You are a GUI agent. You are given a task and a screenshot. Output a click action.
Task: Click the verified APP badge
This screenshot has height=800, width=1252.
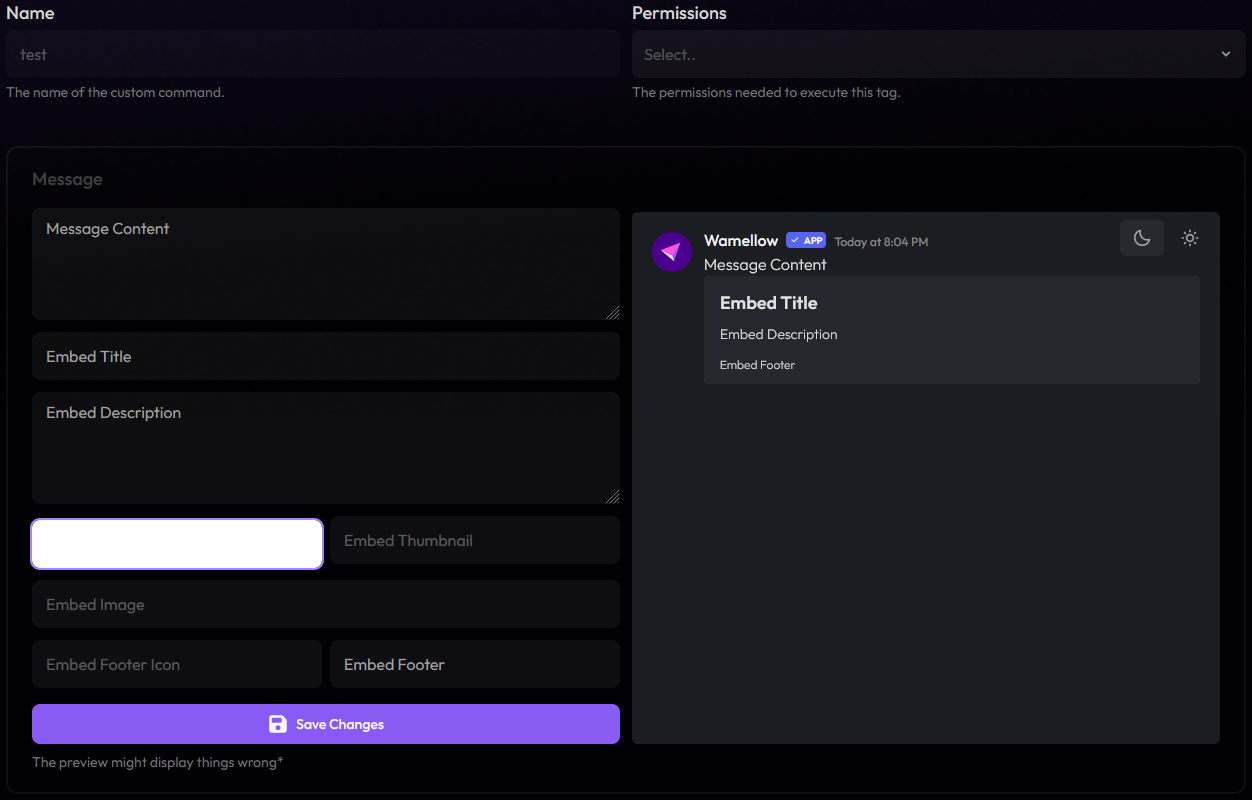[x=806, y=240]
